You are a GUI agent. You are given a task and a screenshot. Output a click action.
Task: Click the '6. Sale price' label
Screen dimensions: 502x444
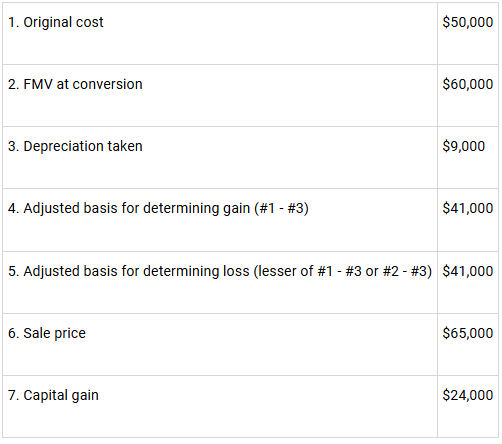click(47, 333)
